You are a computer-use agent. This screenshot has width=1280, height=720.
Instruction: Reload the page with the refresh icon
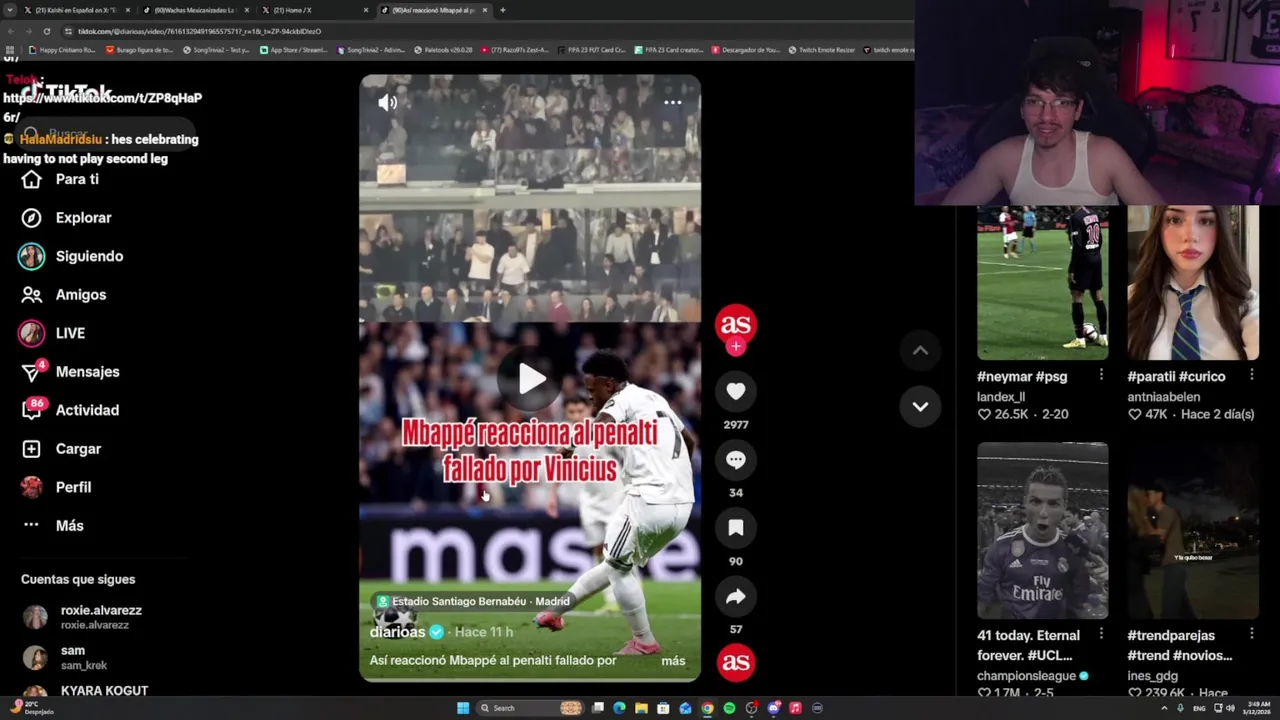46,31
